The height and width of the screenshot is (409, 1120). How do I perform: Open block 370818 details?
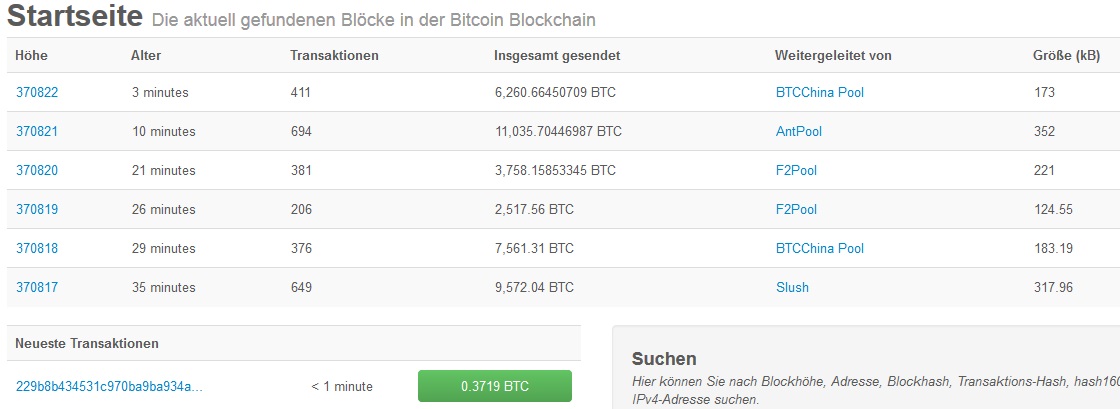pyautogui.click(x=37, y=248)
